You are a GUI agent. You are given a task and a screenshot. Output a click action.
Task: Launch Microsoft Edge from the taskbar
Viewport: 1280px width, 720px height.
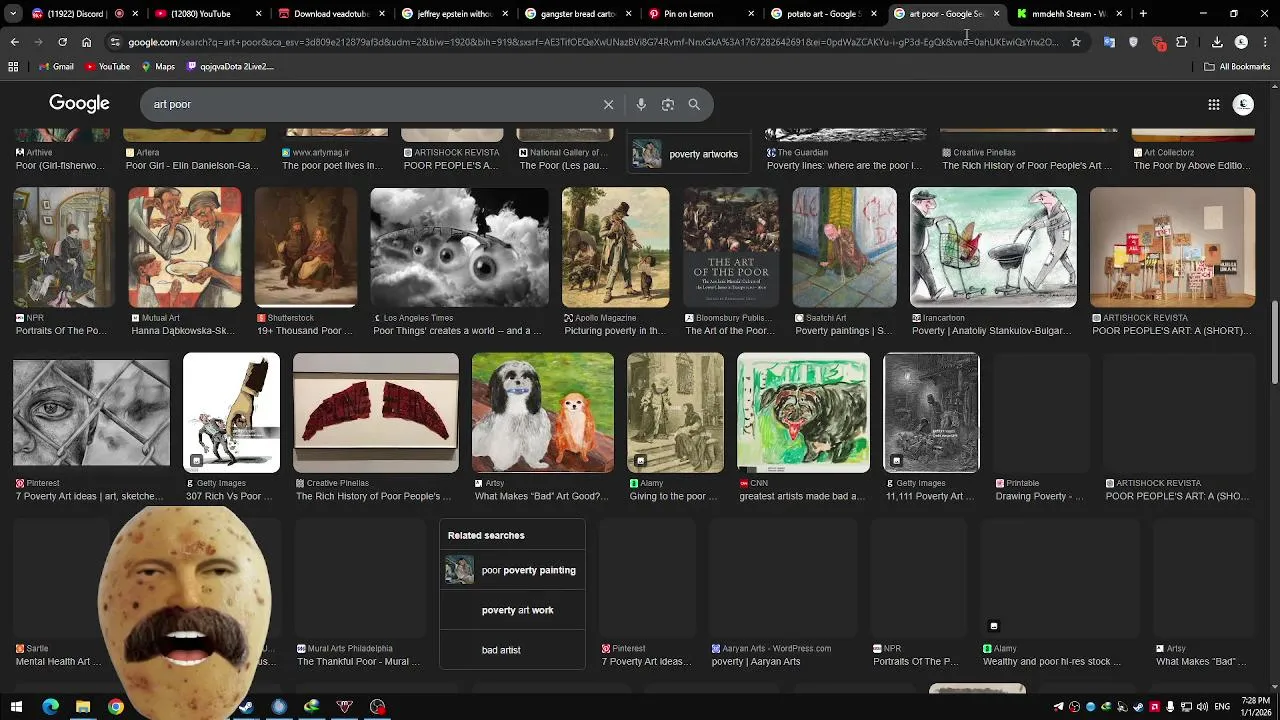[x=50, y=707]
